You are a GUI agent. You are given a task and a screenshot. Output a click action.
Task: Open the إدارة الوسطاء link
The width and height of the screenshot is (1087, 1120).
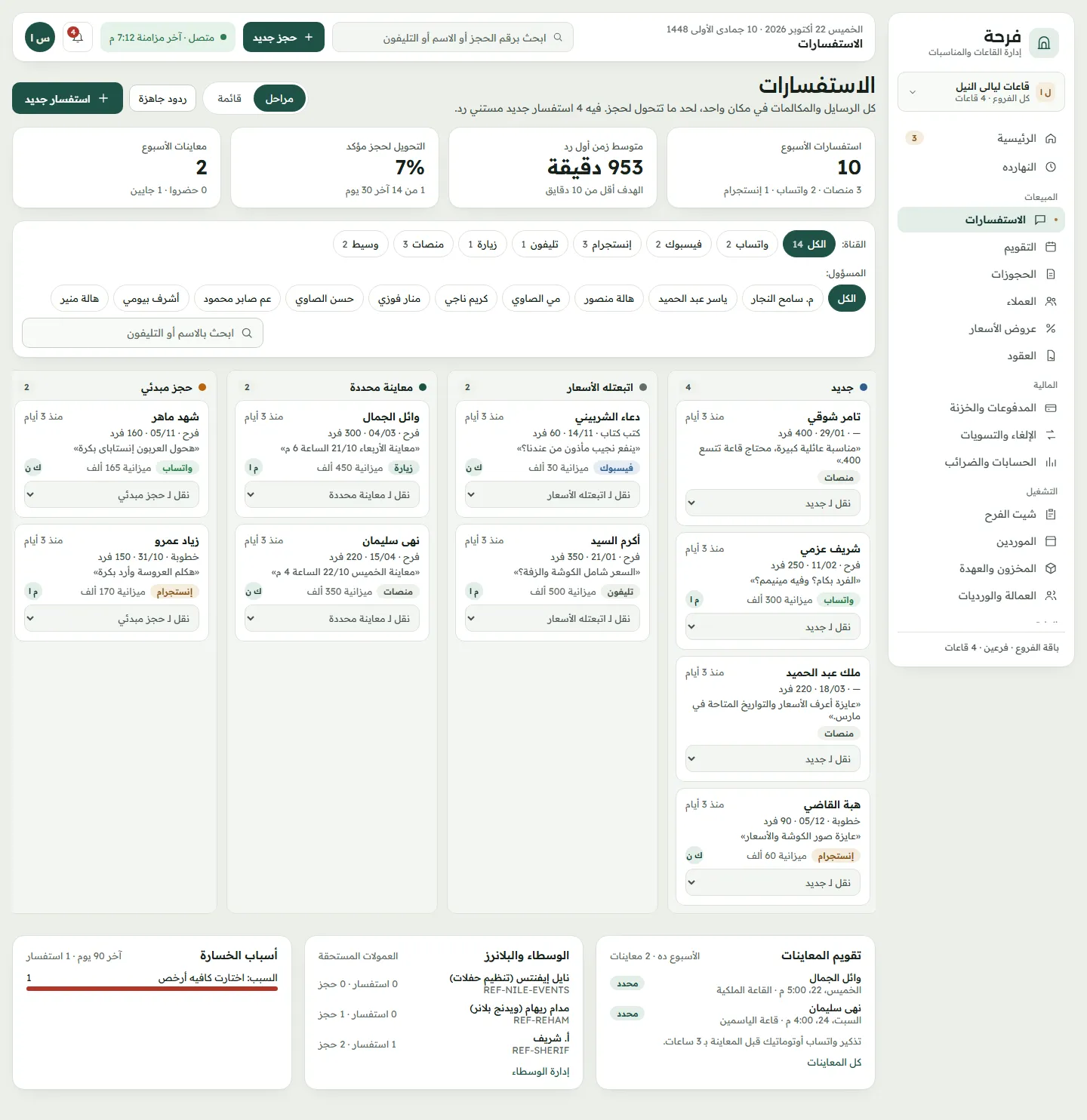click(x=540, y=1072)
